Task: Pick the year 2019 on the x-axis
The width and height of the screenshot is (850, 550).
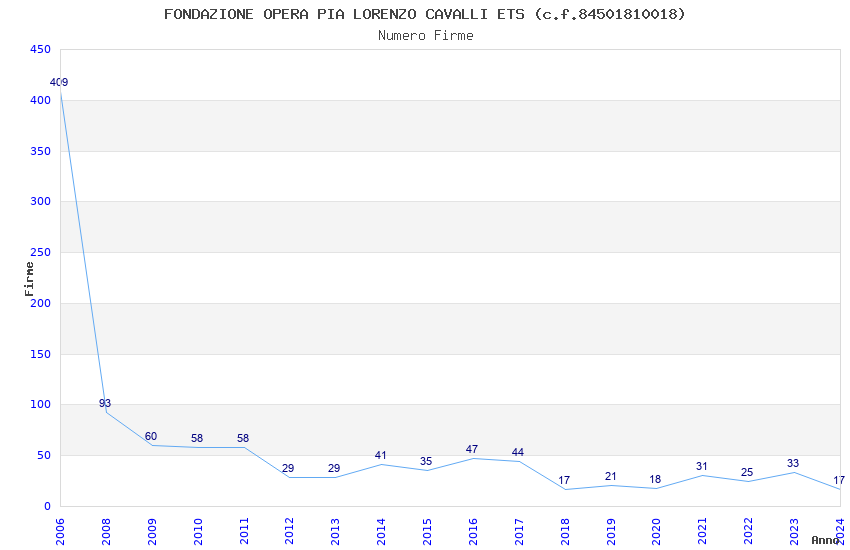Action: point(611,531)
